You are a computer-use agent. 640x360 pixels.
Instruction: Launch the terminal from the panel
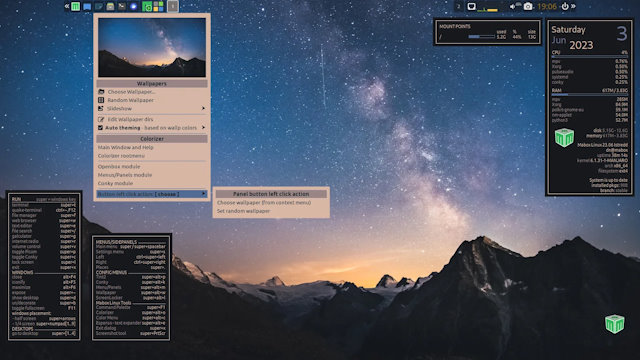122,6
